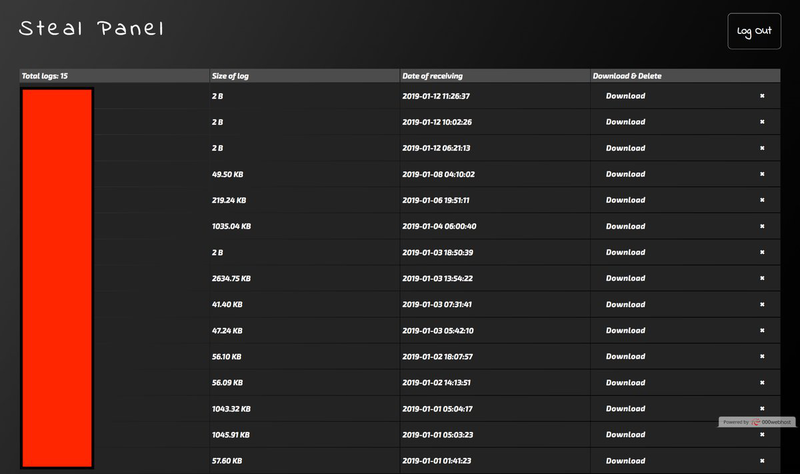Viewport: 800px width, 474px height.
Task: Click the Date of receiving column header
Action: point(432,76)
